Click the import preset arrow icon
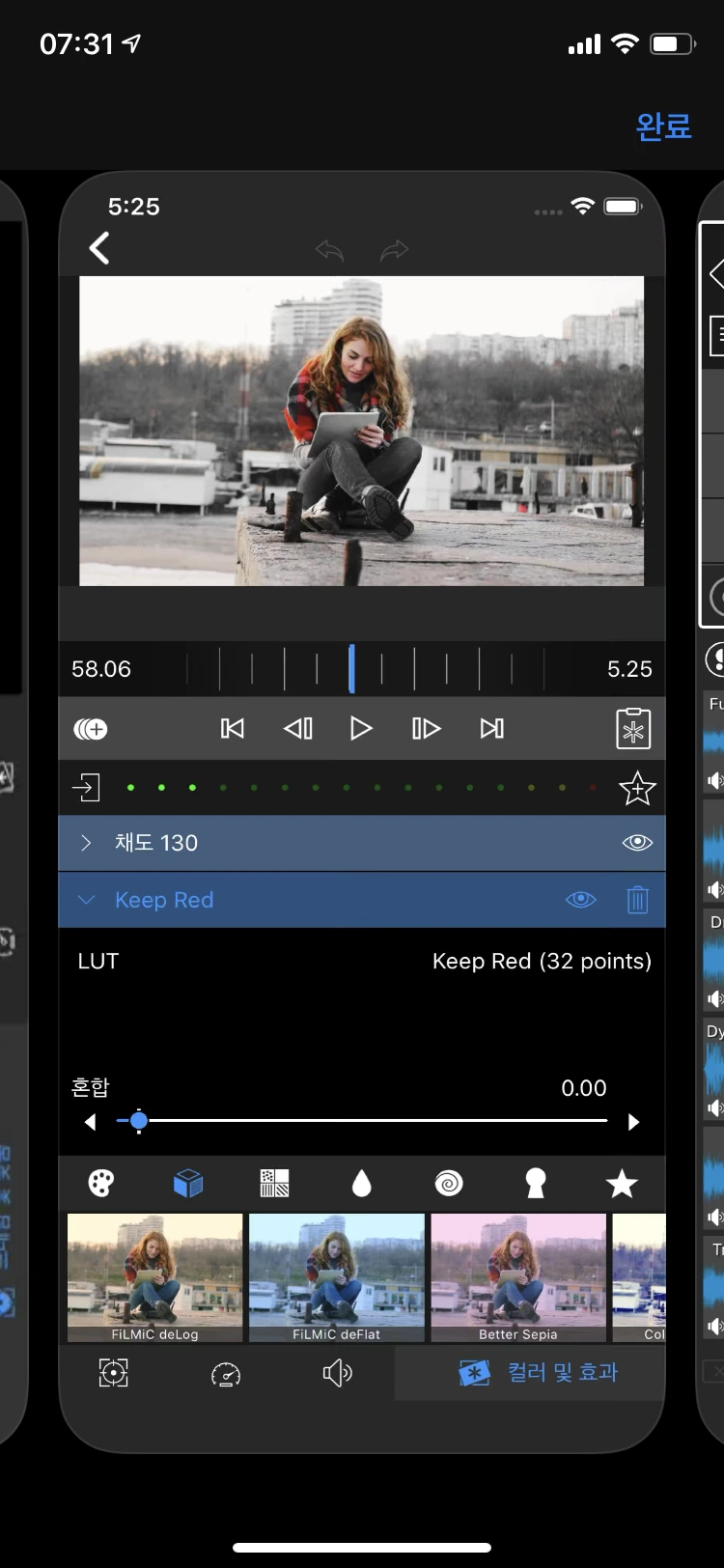This screenshot has width=724, height=1568. (x=86, y=787)
